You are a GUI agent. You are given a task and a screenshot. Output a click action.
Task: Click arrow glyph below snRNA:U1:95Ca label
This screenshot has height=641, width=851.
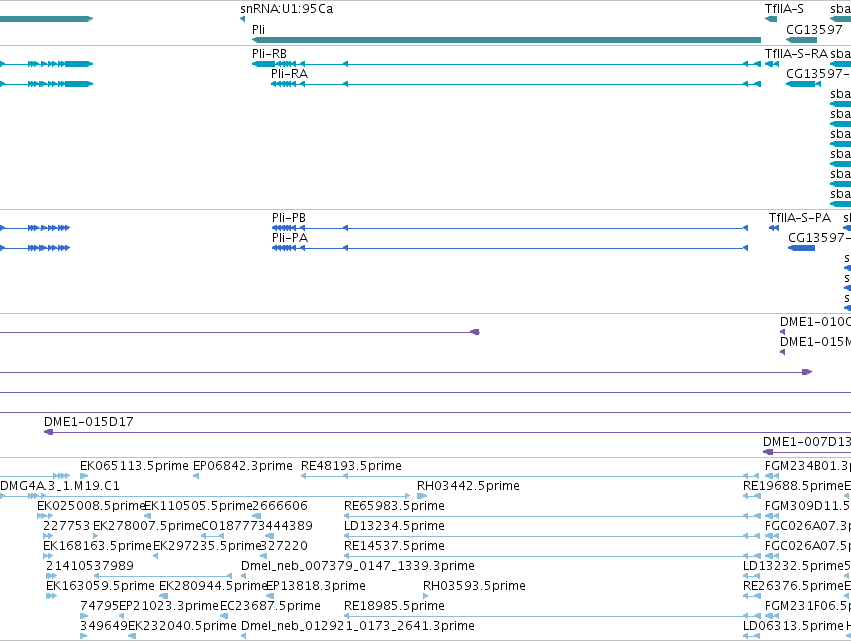pyautogui.click(x=243, y=20)
